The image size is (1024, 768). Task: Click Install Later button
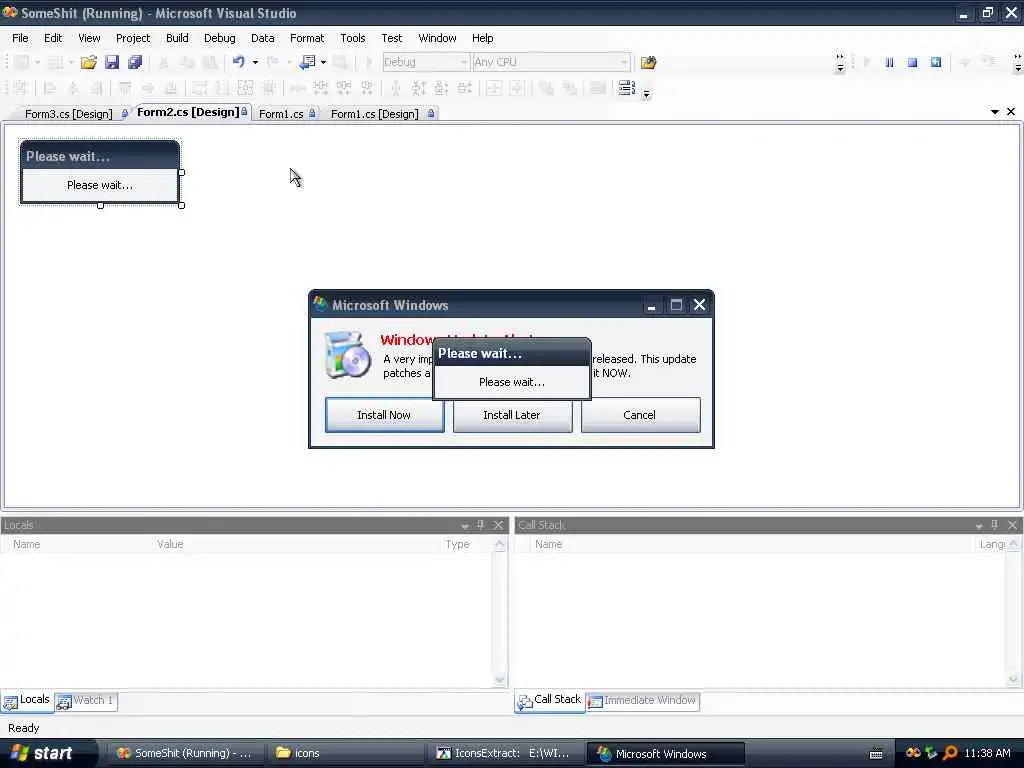point(512,415)
